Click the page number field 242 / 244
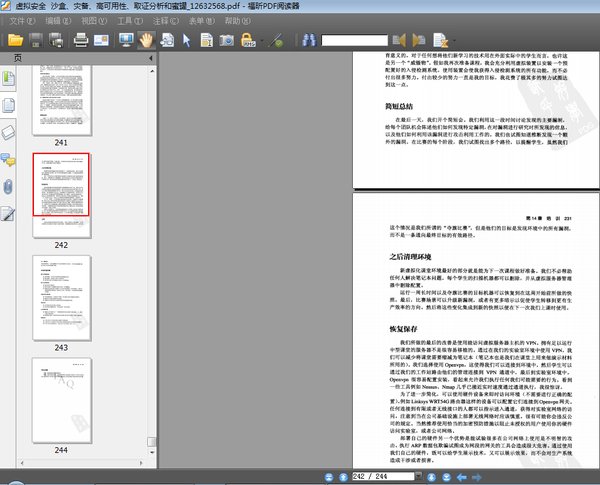 pyautogui.click(x=383, y=477)
